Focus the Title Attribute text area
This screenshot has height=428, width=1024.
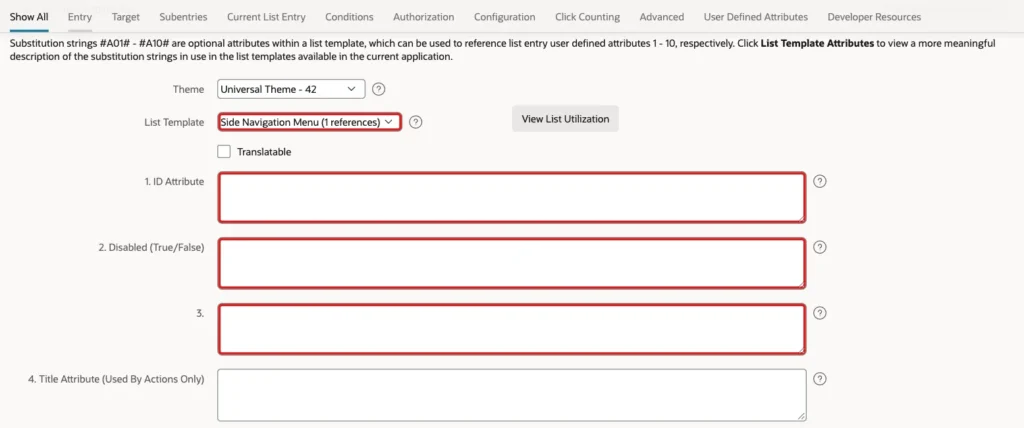[512, 395]
